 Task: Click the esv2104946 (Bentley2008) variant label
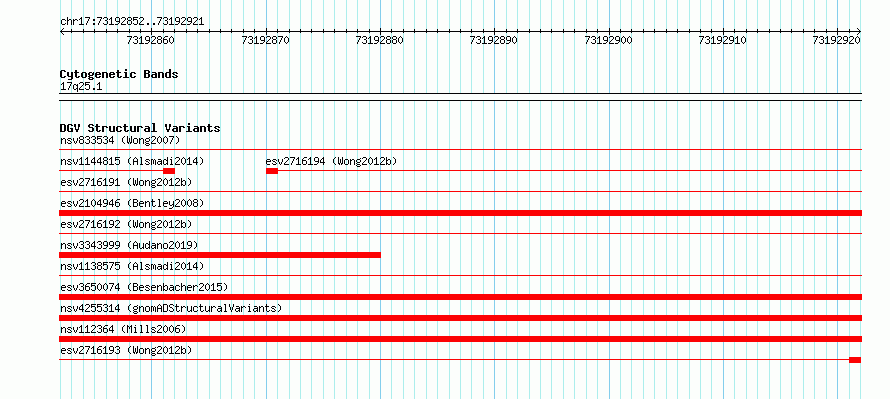coord(132,203)
